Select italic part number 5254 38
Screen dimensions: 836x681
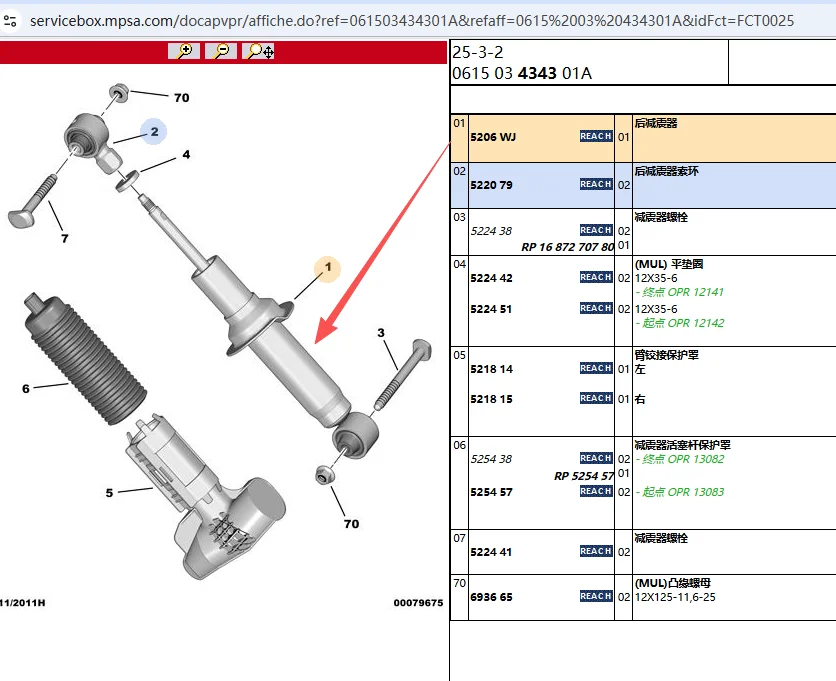click(x=491, y=459)
